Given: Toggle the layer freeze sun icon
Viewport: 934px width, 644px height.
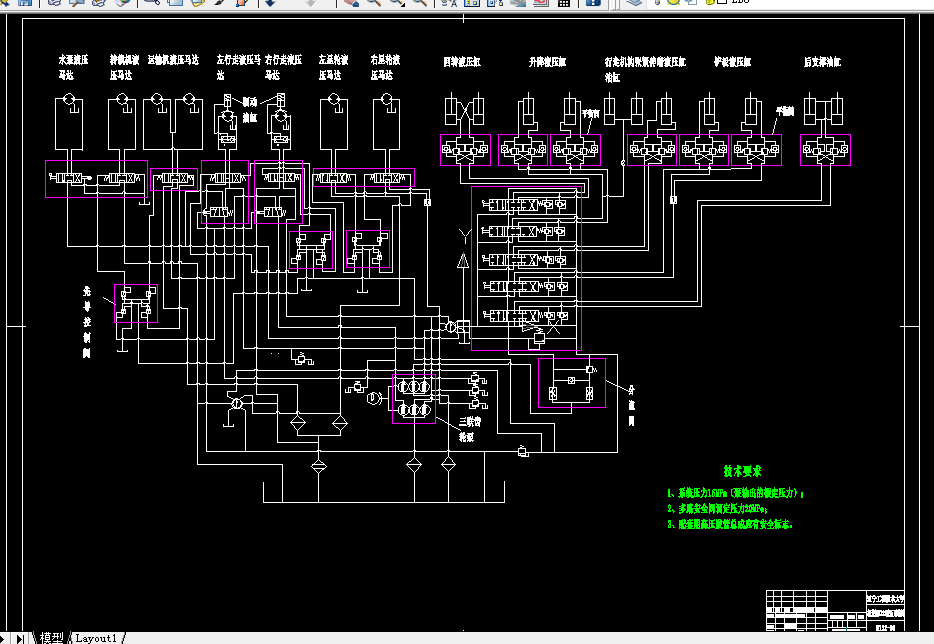Looking at the screenshot, I should tap(674, 2).
